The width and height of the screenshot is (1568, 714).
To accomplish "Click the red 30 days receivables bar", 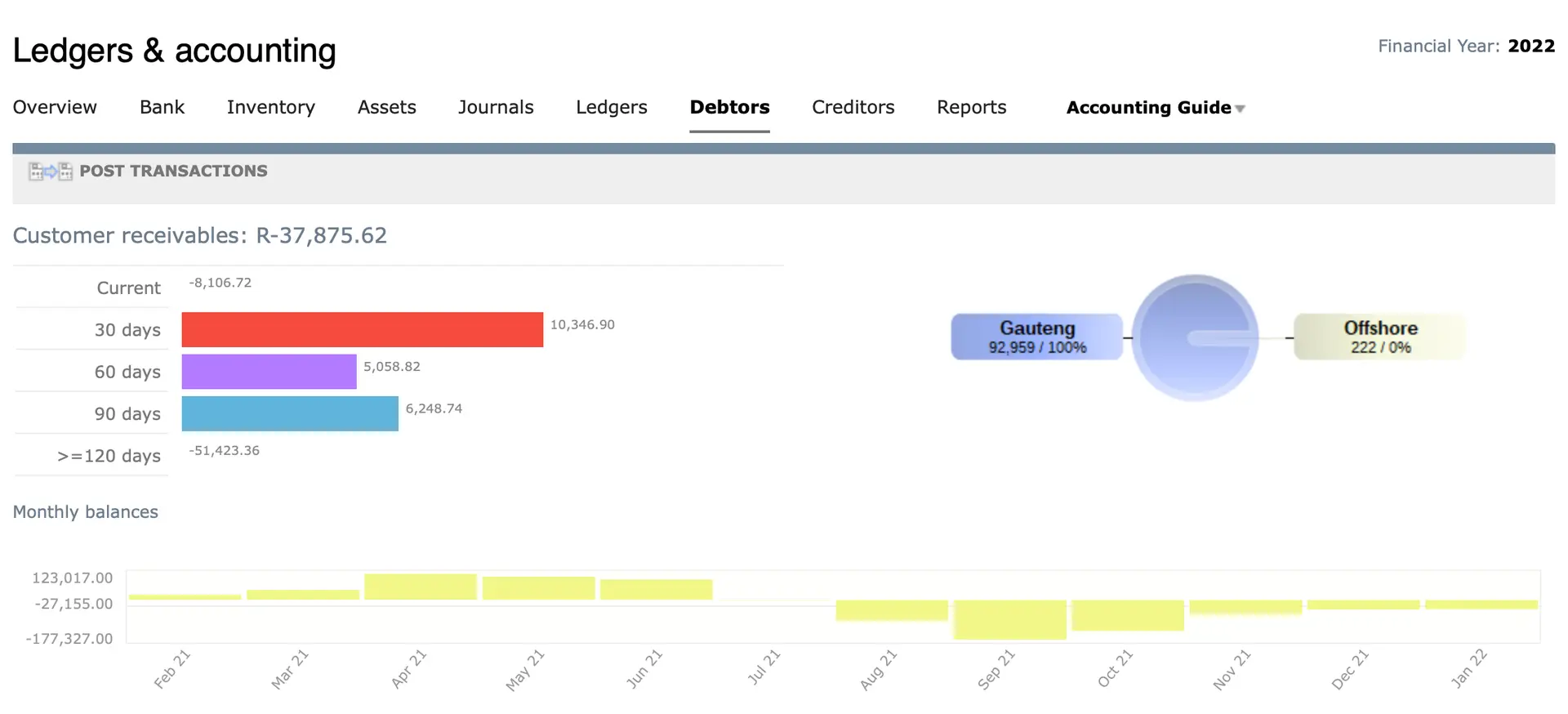I will pos(362,329).
